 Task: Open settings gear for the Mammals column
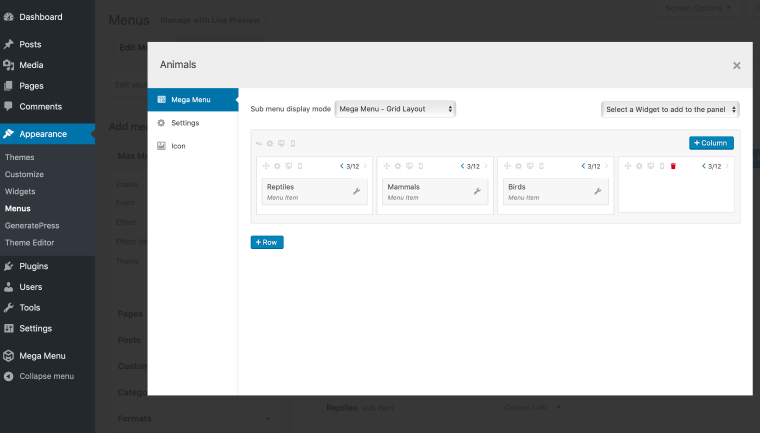coord(398,166)
